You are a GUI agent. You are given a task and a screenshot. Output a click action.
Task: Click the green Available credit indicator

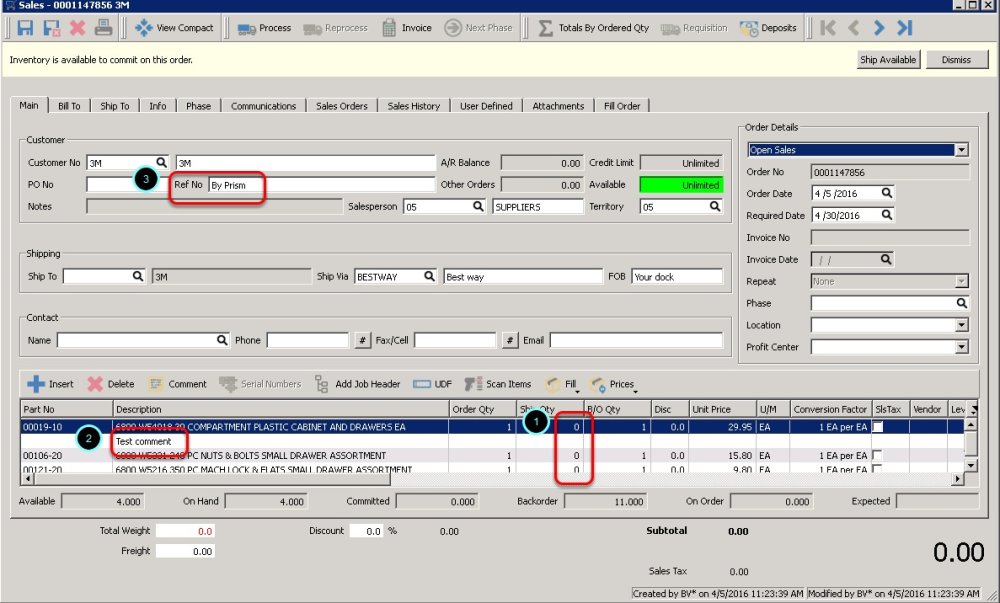[681, 185]
